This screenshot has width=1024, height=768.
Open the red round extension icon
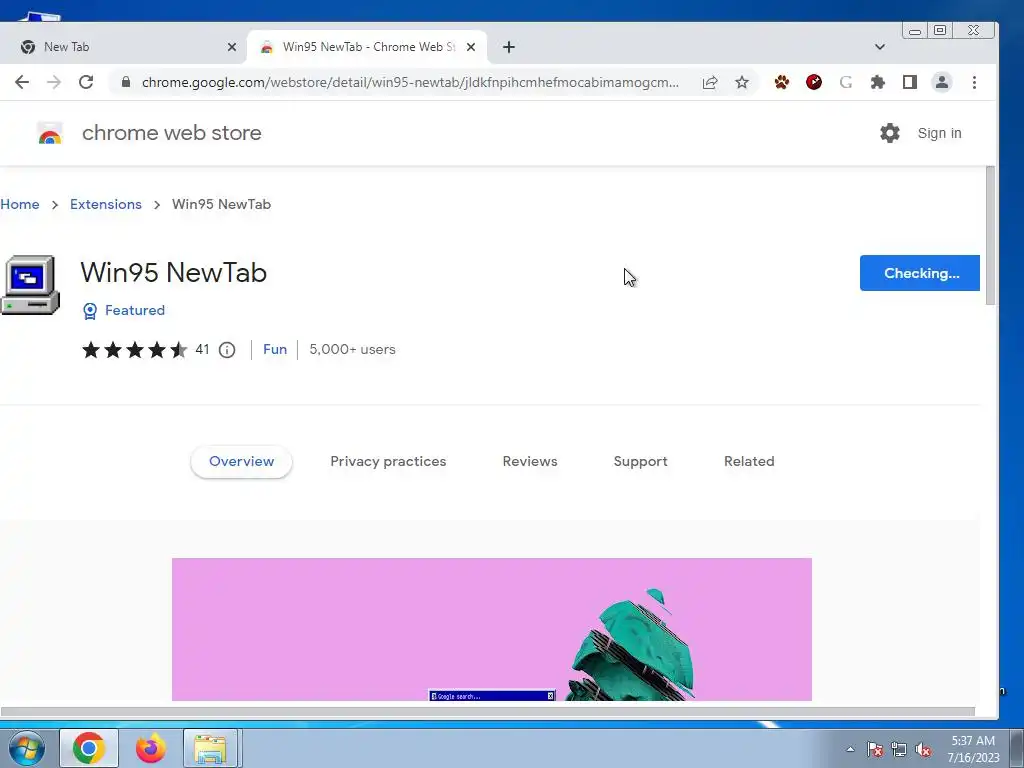click(x=814, y=82)
